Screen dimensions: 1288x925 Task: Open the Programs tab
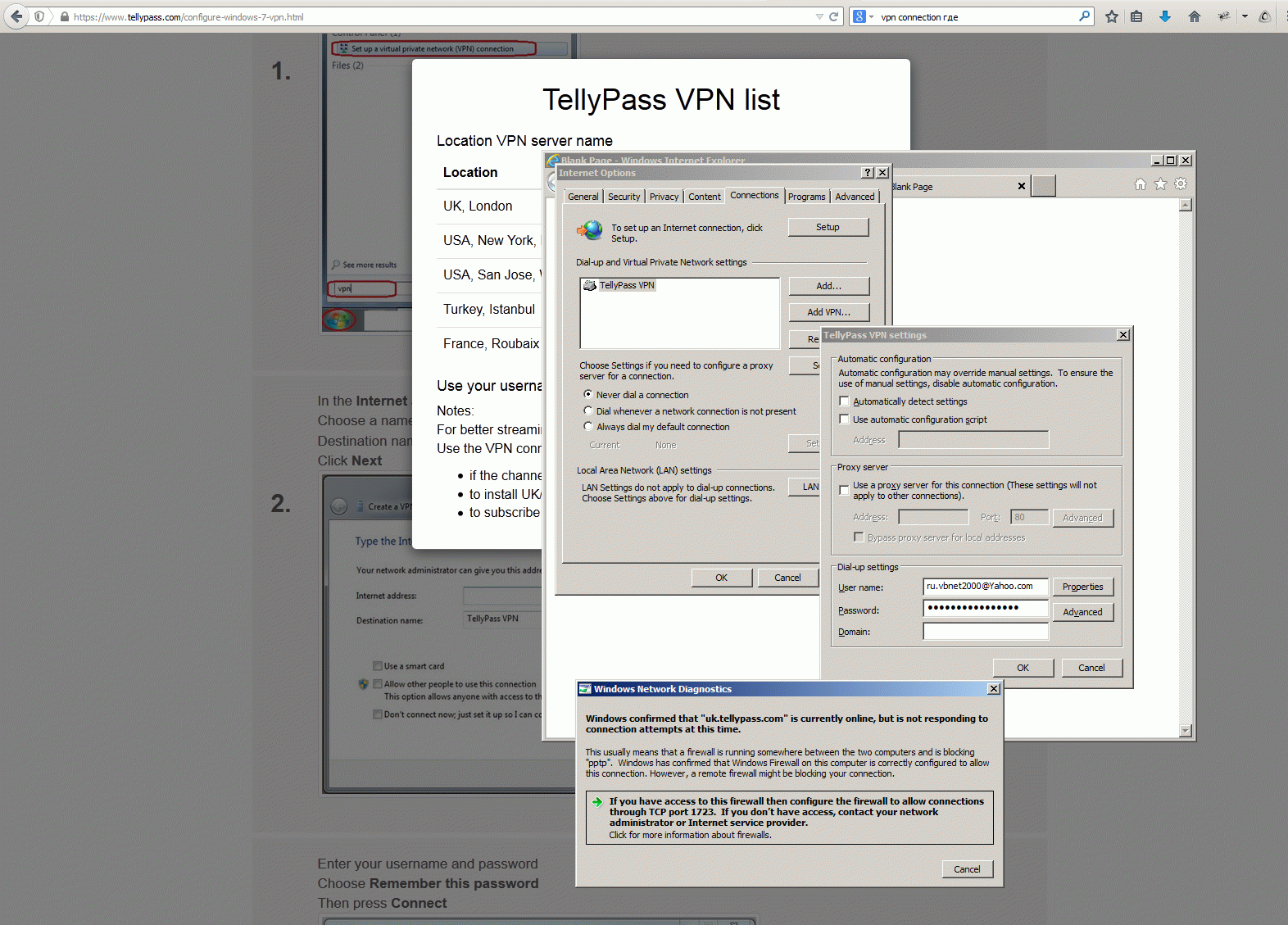coord(807,197)
